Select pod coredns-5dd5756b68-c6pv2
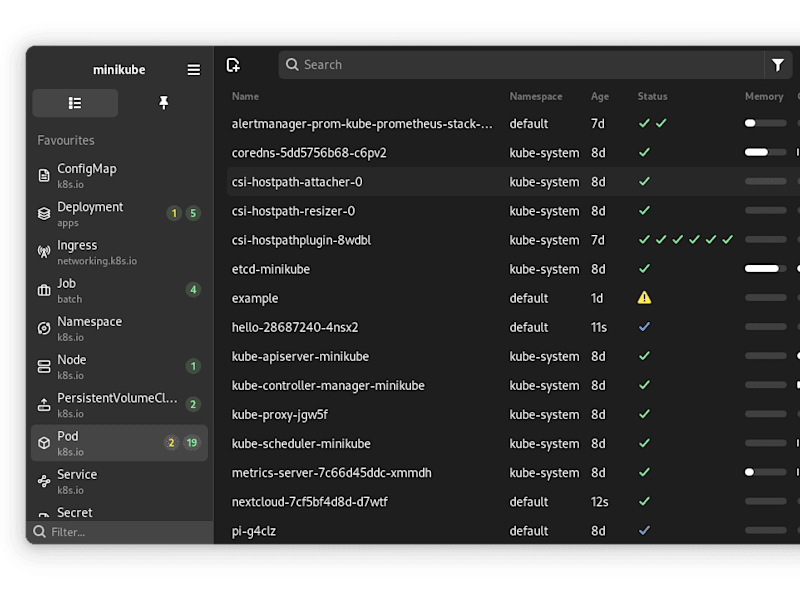 pos(513,153)
